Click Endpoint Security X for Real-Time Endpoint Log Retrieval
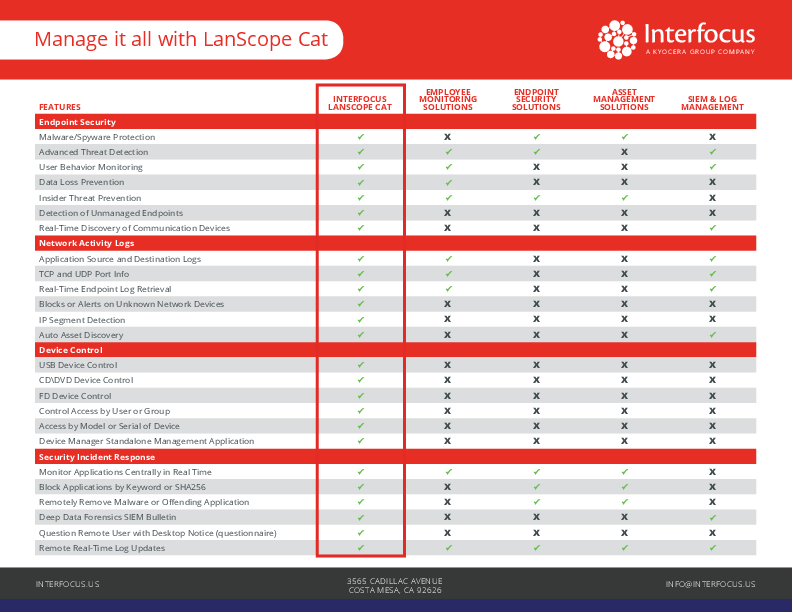Image resolution: width=792 pixels, height=612 pixels. click(x=536, y=289)
